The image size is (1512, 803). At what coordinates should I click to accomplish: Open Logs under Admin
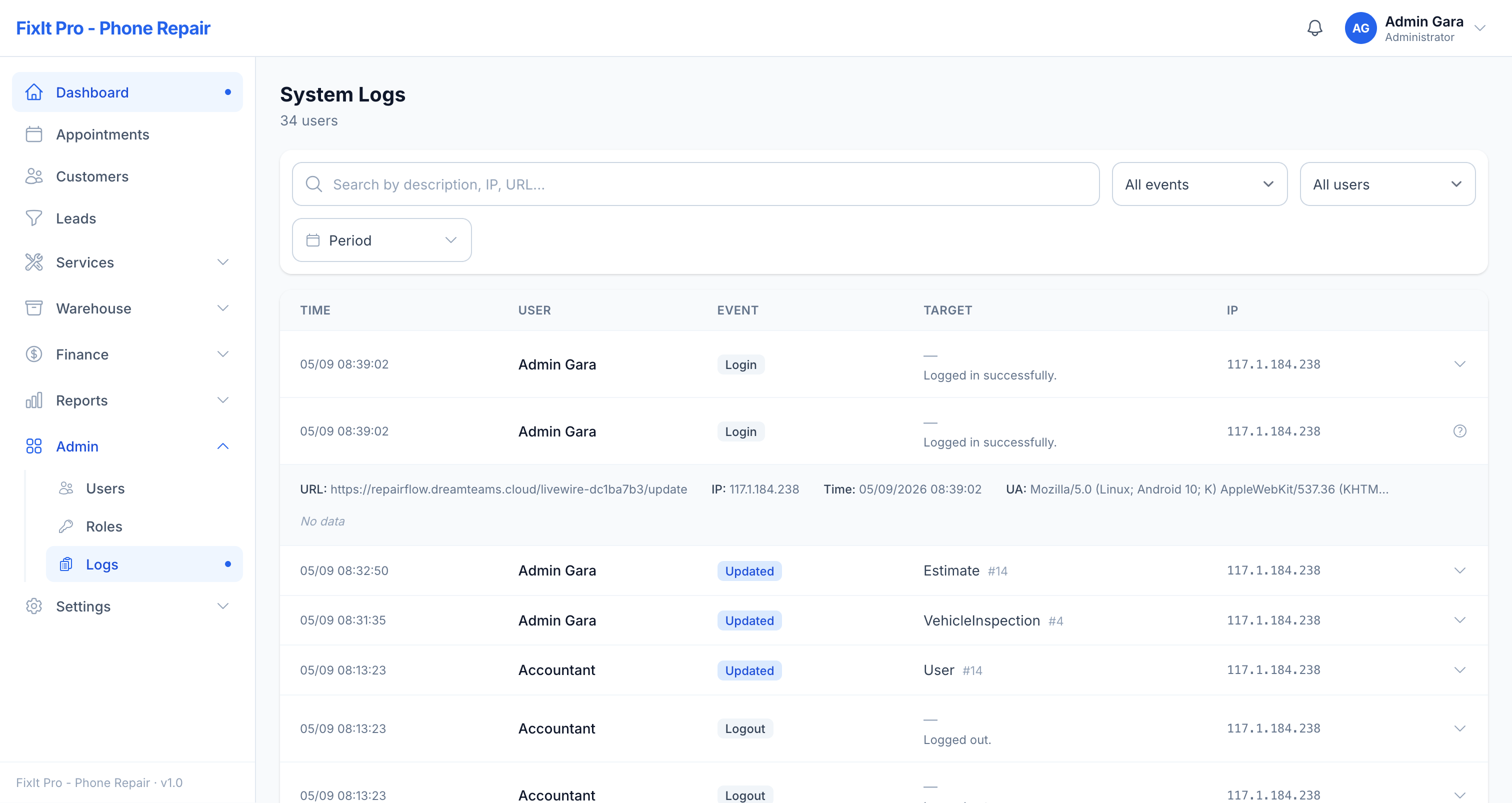tap(144, 564)
